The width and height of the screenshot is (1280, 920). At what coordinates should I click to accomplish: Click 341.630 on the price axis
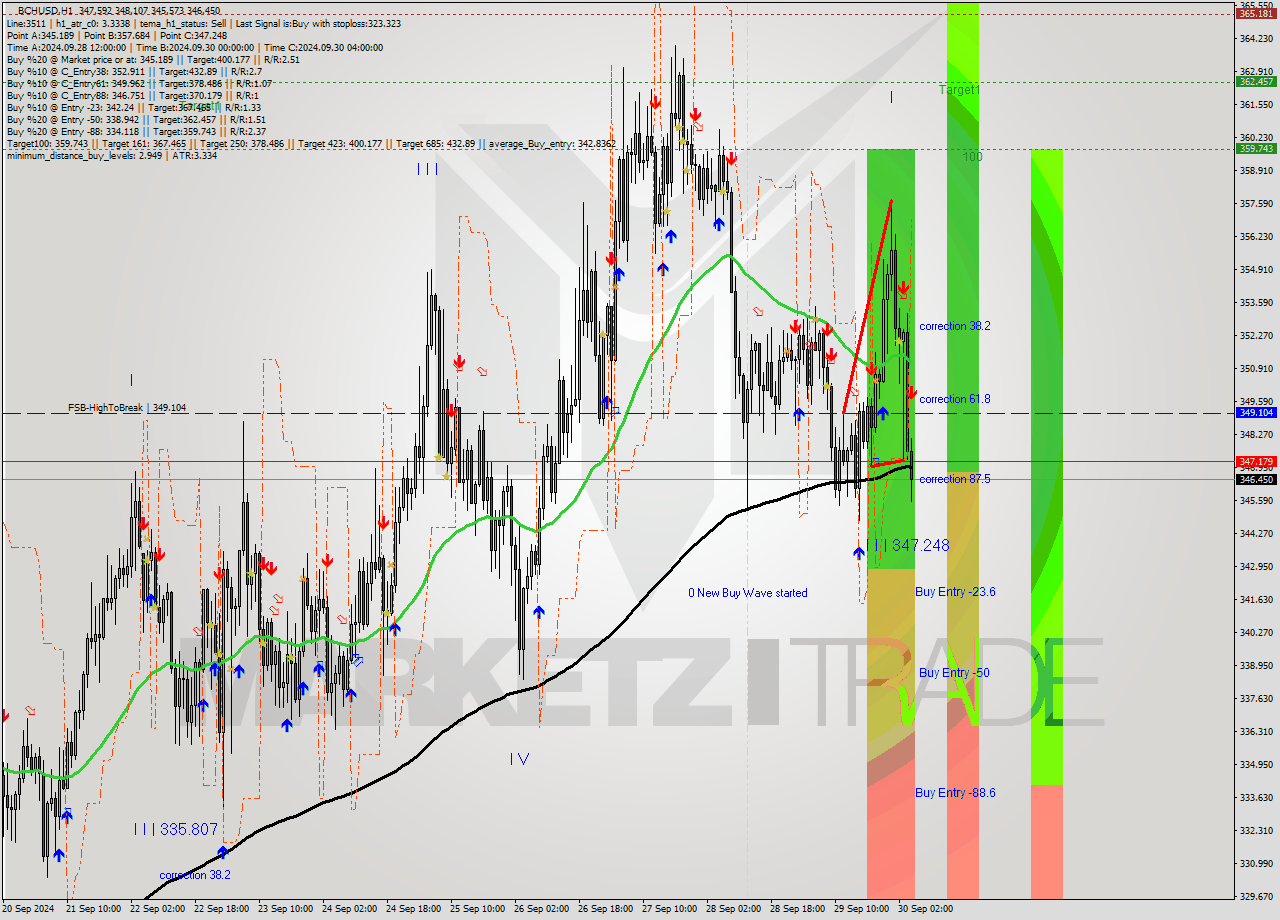(1256, 600)
